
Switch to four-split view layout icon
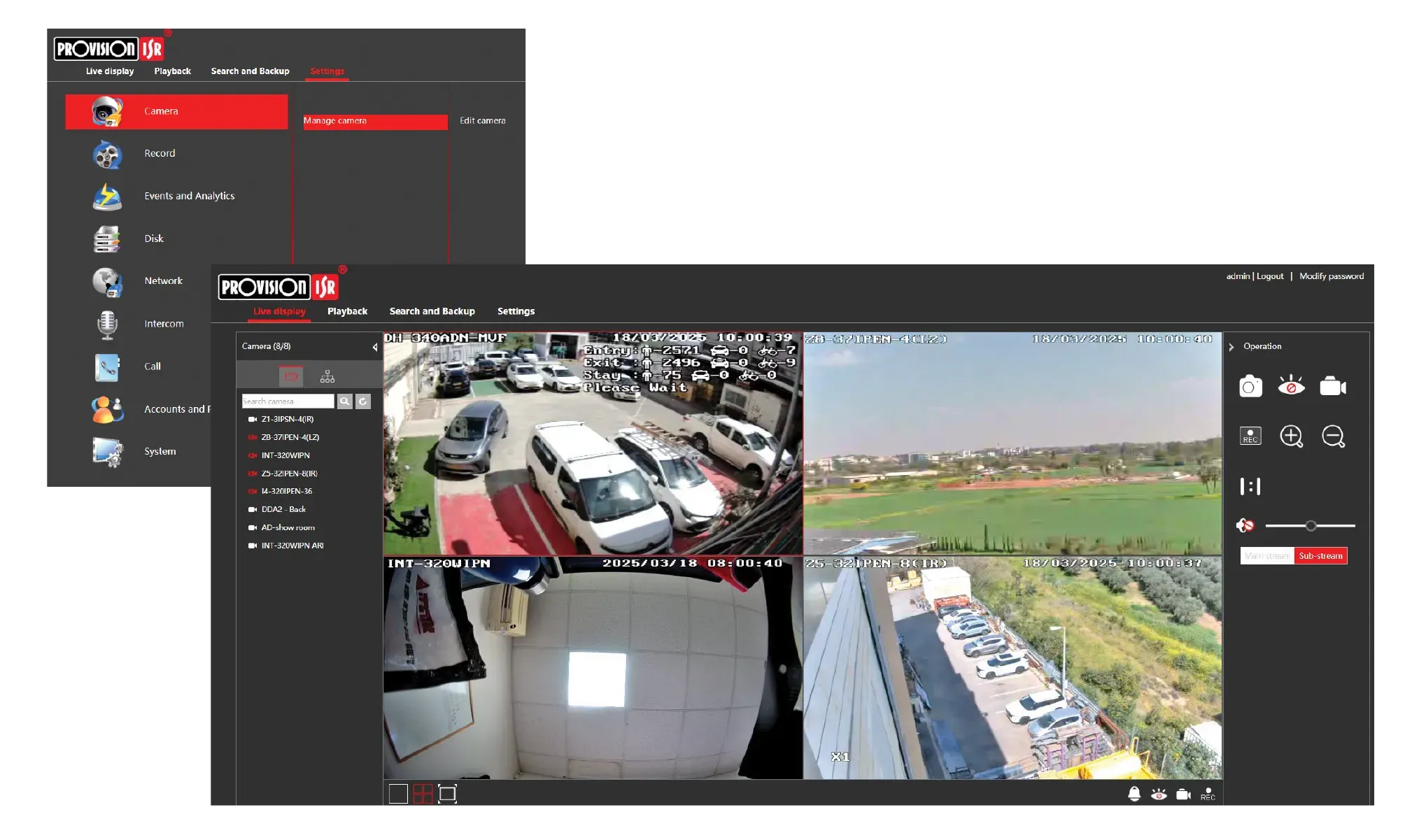click(x=423, y=794)
